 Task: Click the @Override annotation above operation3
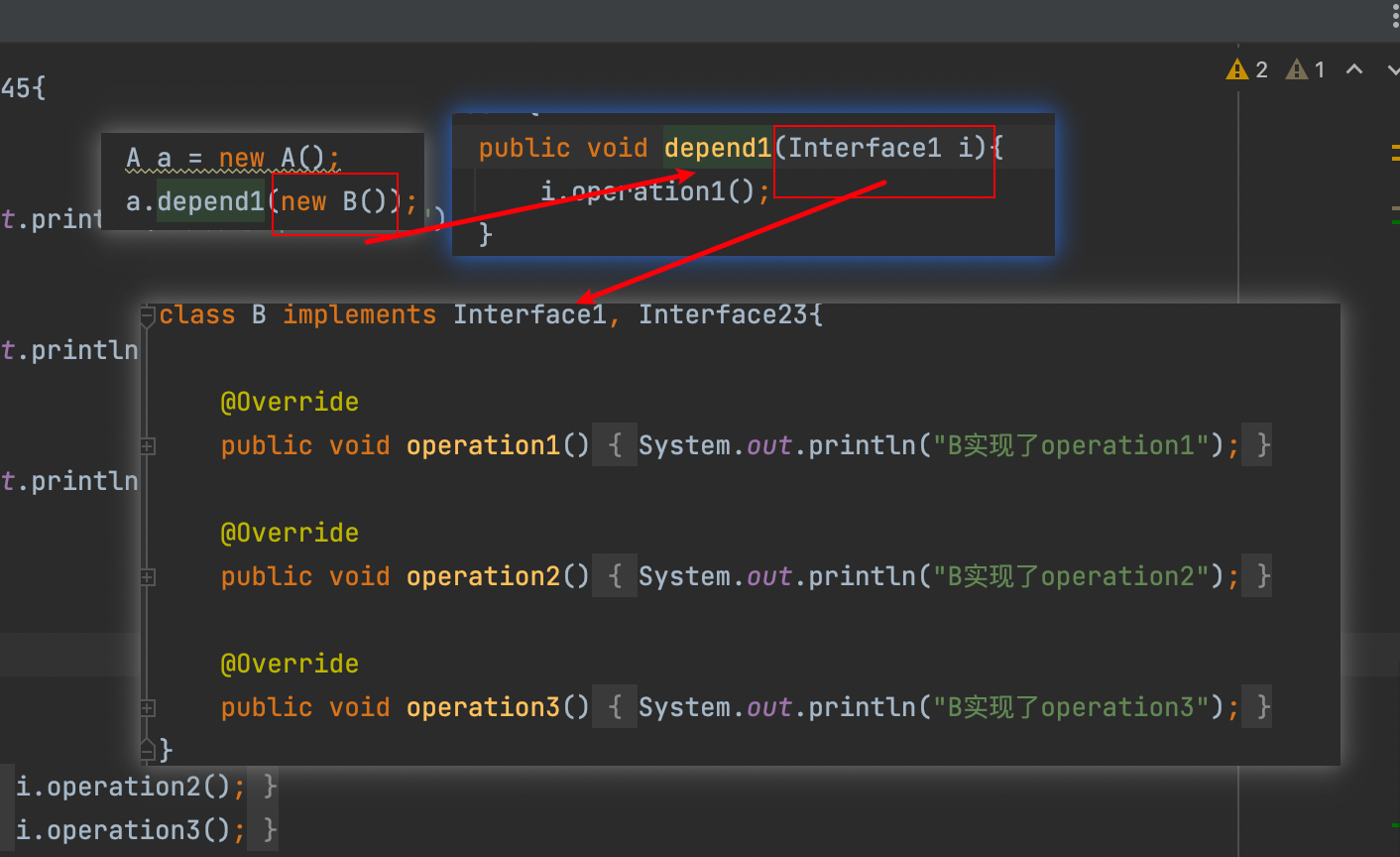tap(290, 664)
